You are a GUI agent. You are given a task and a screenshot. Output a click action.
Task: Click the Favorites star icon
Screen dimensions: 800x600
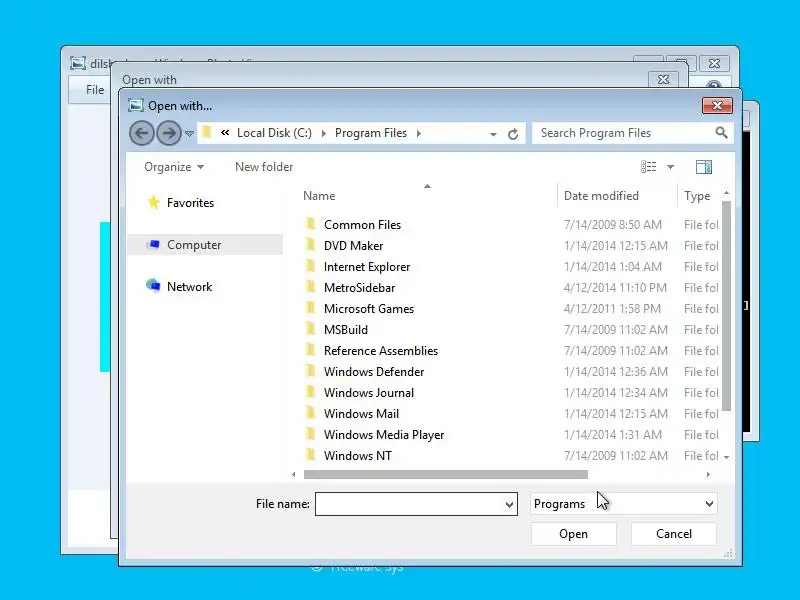pos(153,203)
